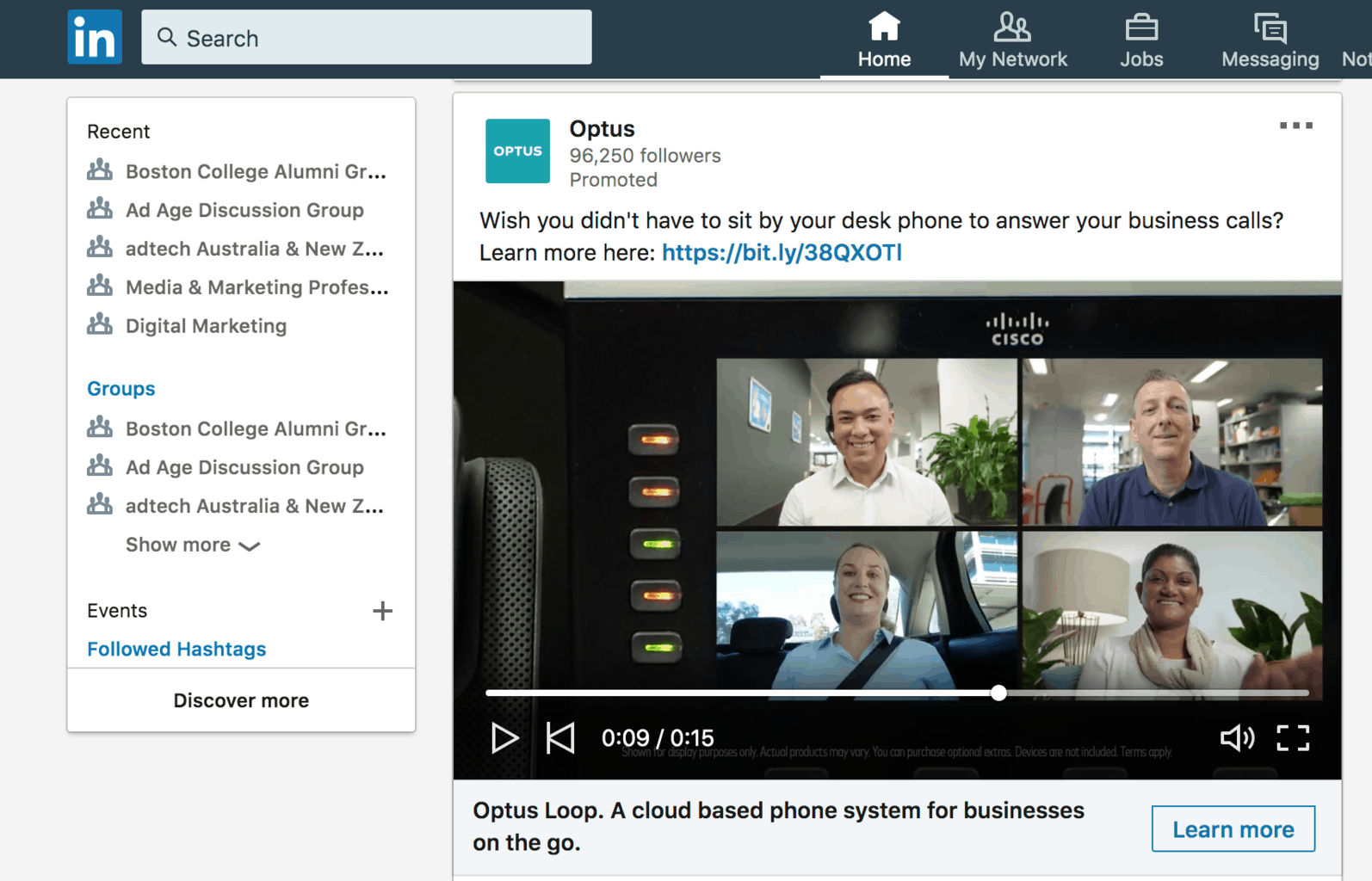Click the Events label

[117, 611]
